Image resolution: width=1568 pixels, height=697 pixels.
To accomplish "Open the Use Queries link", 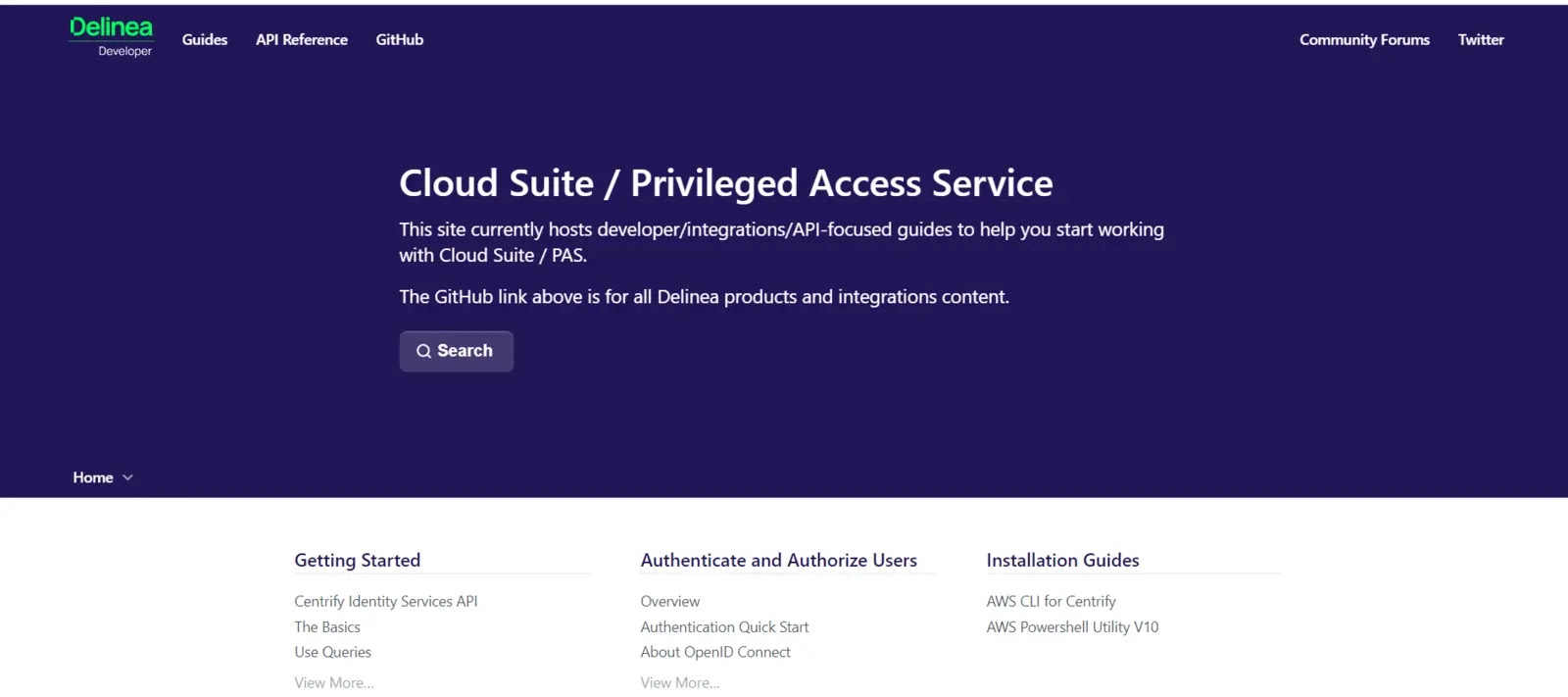I will [x=333, y=652].
